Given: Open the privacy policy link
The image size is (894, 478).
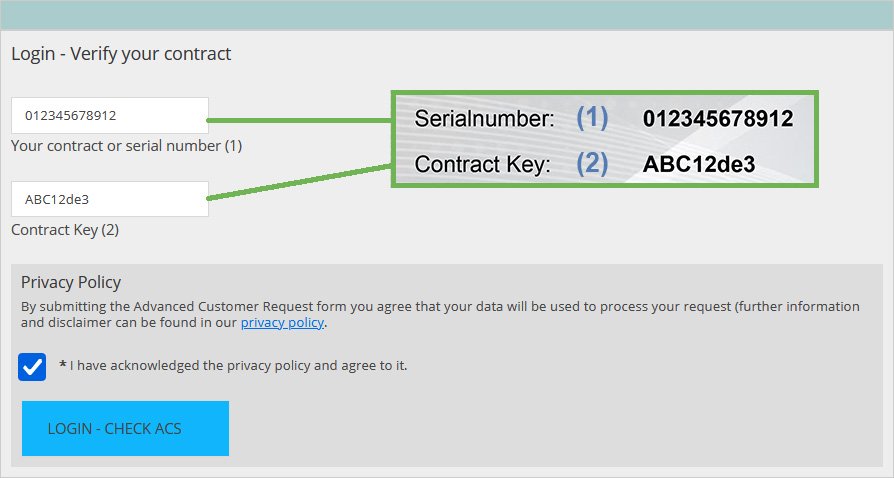Looking at the screenshot, I should (282, 323).
